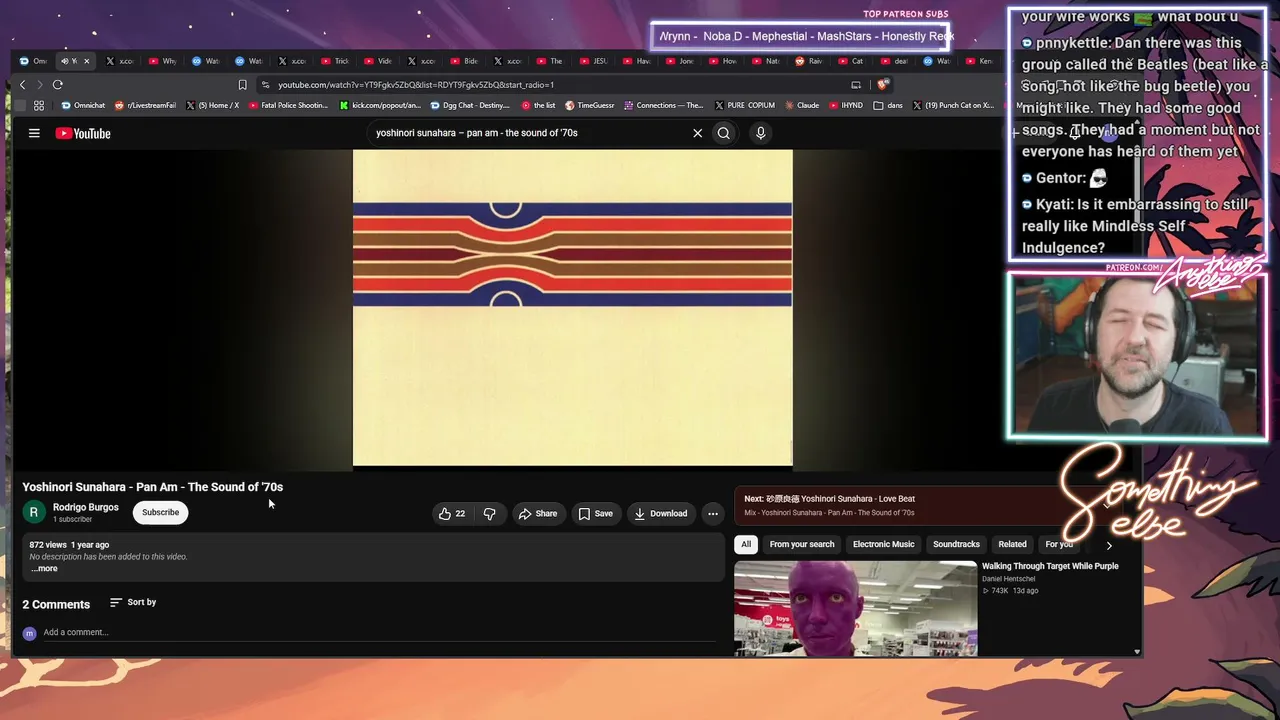Switch to the Bide browser tab
This screenshot has width=1280, height=720.
point(464,61)
